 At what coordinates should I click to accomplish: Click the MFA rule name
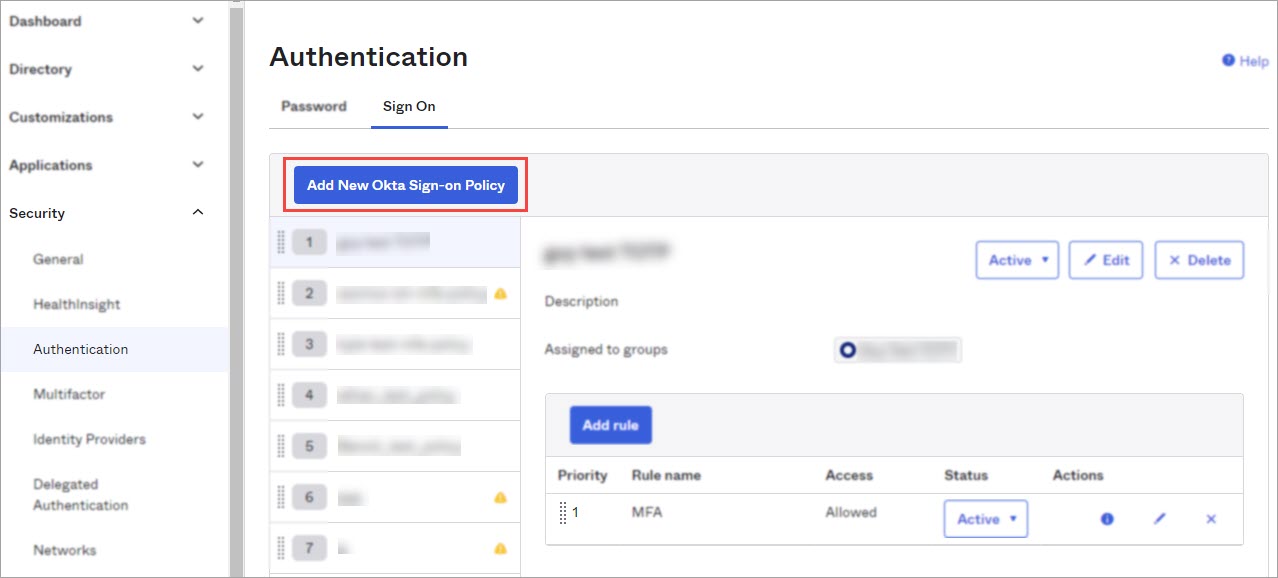(x=647, y=512)
